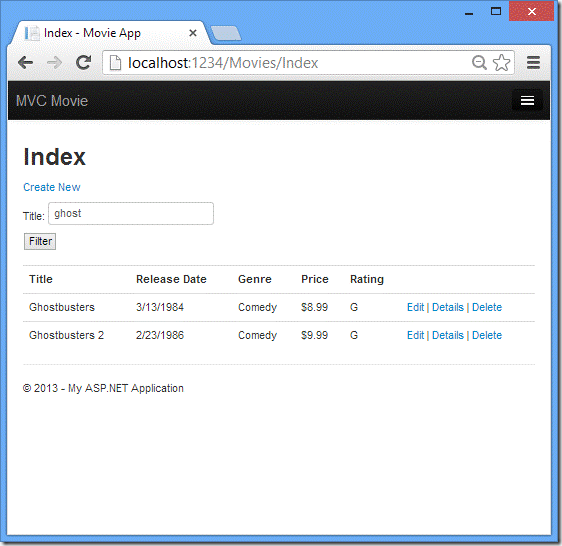
Task: Open a new browser tab
Action: pyautogui.click(x=226, y=33)
